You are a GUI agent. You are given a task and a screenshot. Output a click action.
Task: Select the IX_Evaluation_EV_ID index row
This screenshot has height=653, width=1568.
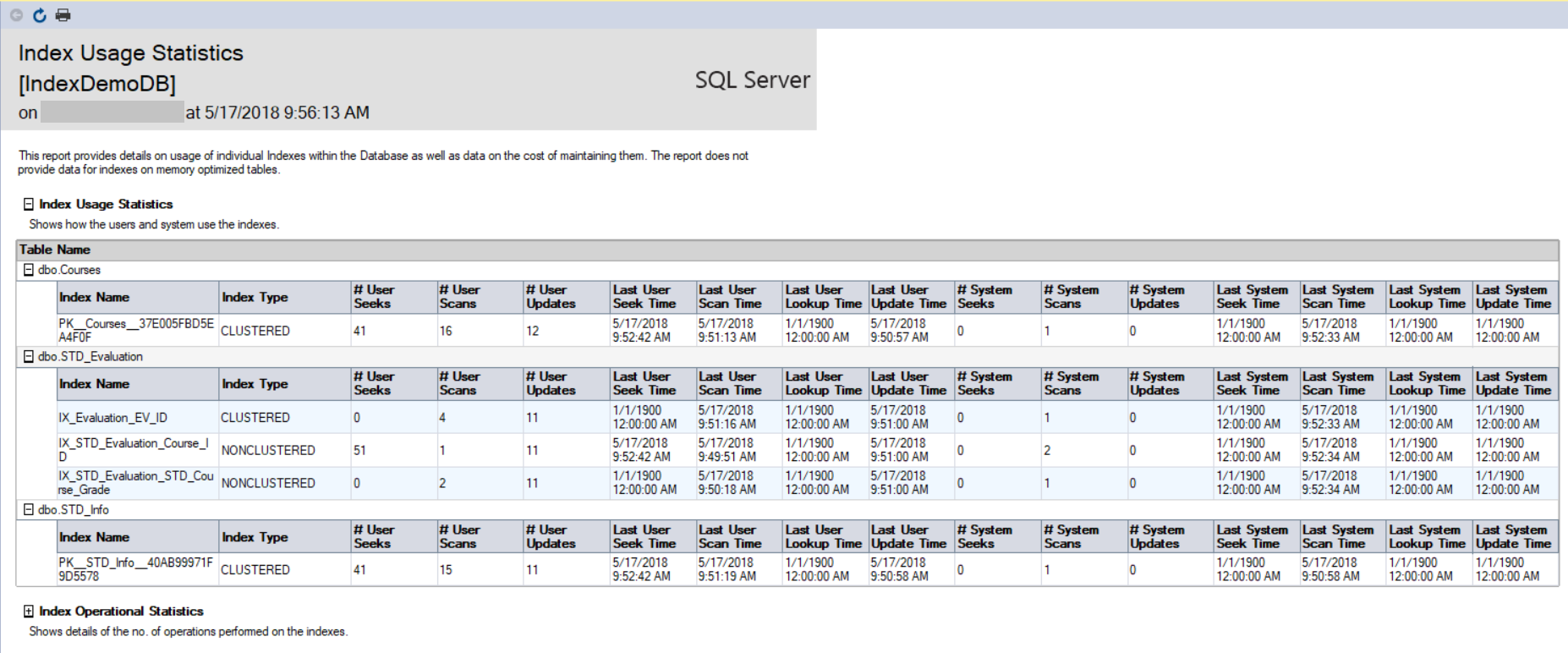pos(112,418)
